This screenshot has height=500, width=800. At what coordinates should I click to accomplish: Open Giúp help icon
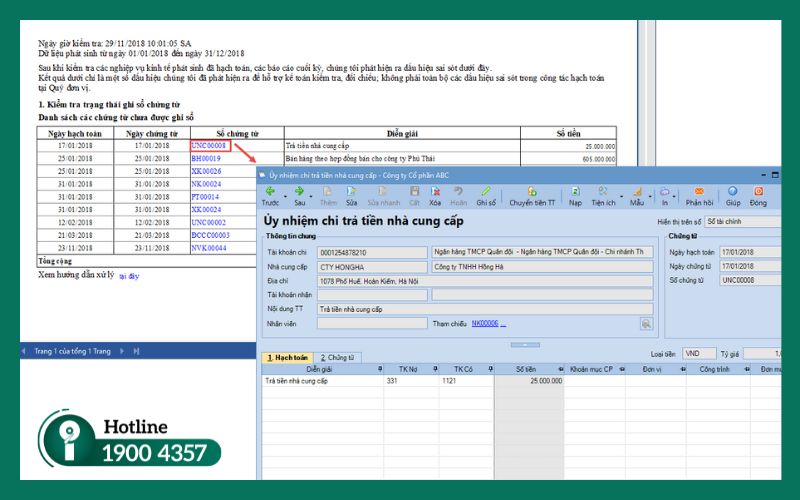(x=733, y=194)
